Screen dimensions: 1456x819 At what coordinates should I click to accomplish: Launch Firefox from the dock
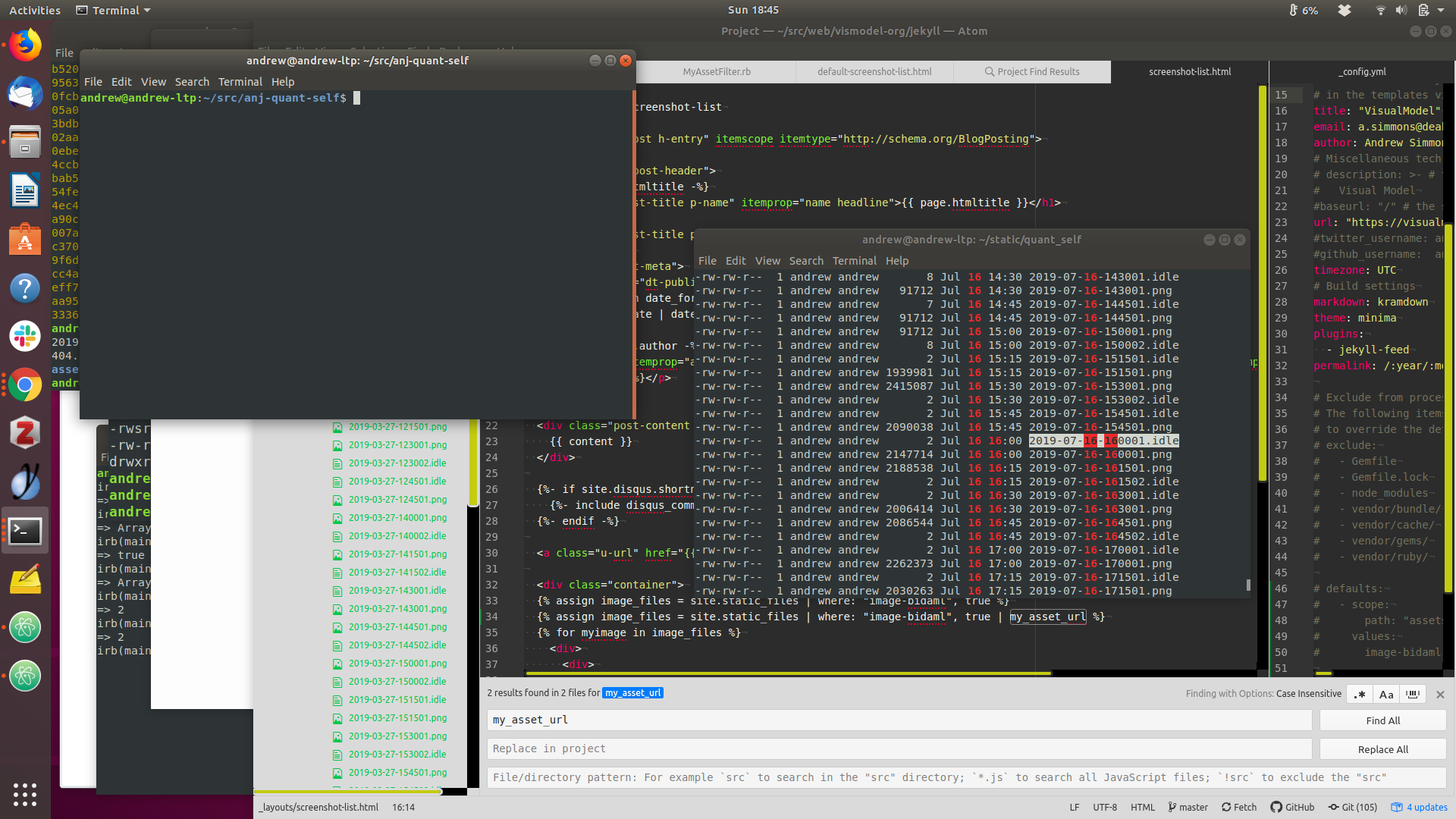25,45
